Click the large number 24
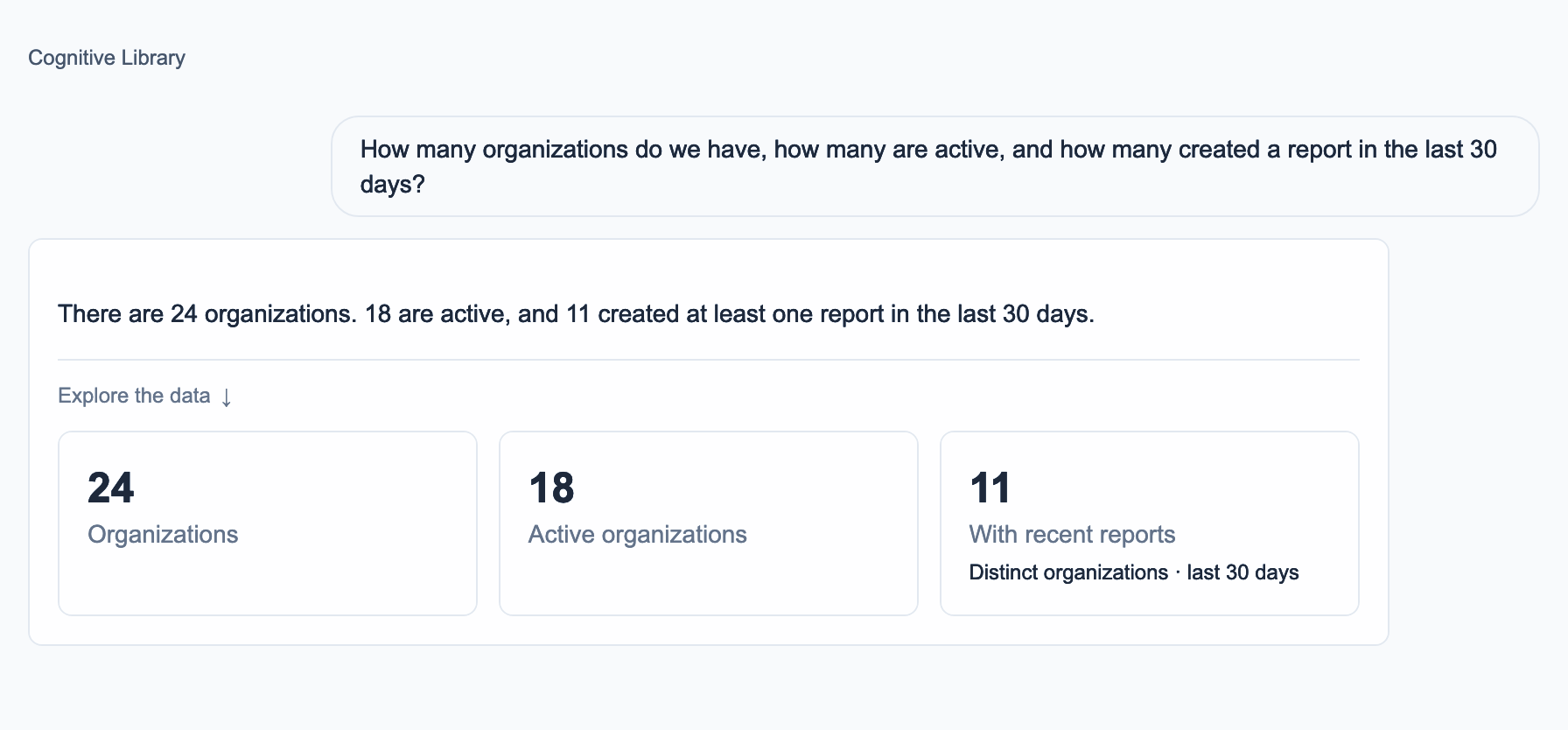 111,488
